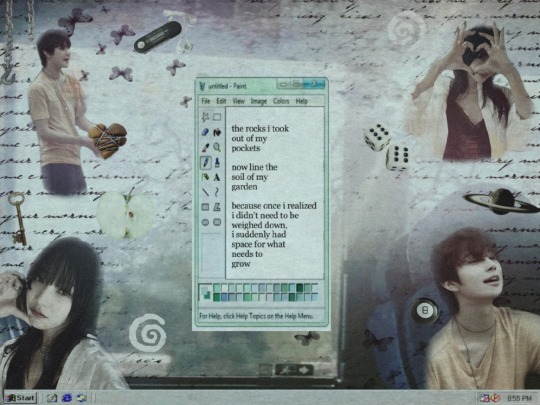Click the red circular system tray icon

click(x=495, y=398)
